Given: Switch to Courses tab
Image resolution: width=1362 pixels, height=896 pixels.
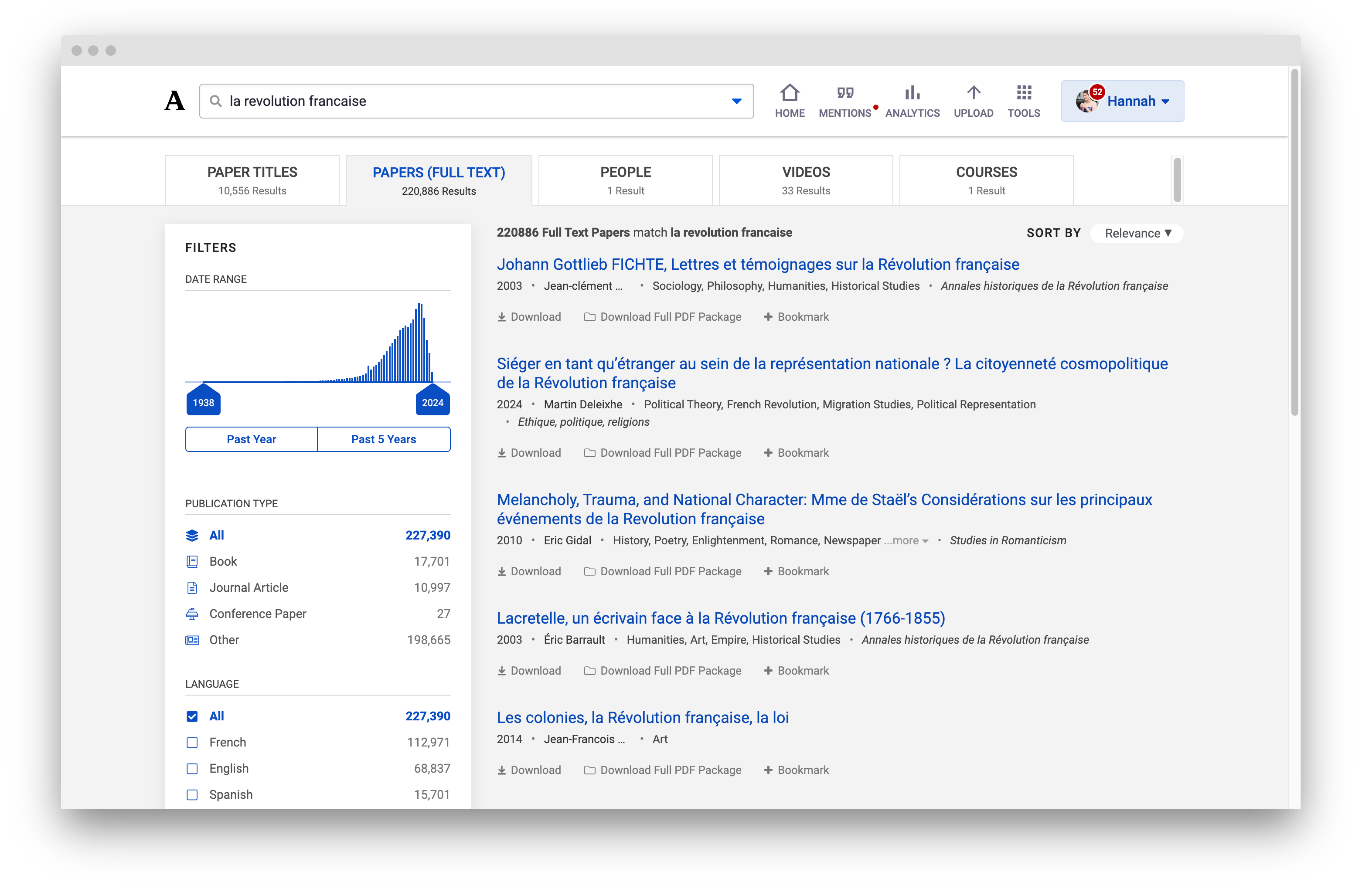Looking at the screenshot, I should pyautogui.click(x=987, y=180).
